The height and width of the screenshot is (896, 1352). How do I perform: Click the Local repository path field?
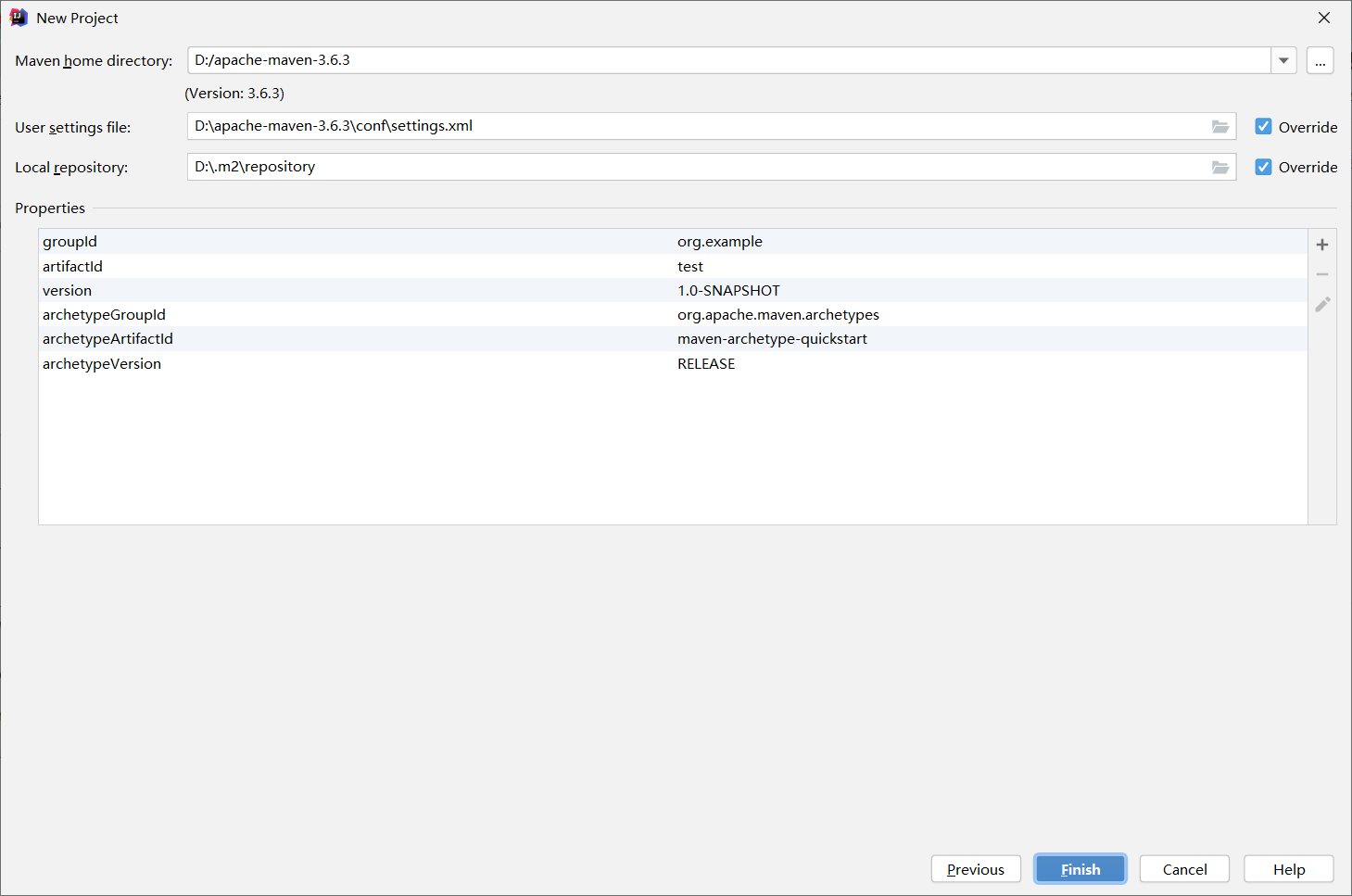tap(695, 168)
